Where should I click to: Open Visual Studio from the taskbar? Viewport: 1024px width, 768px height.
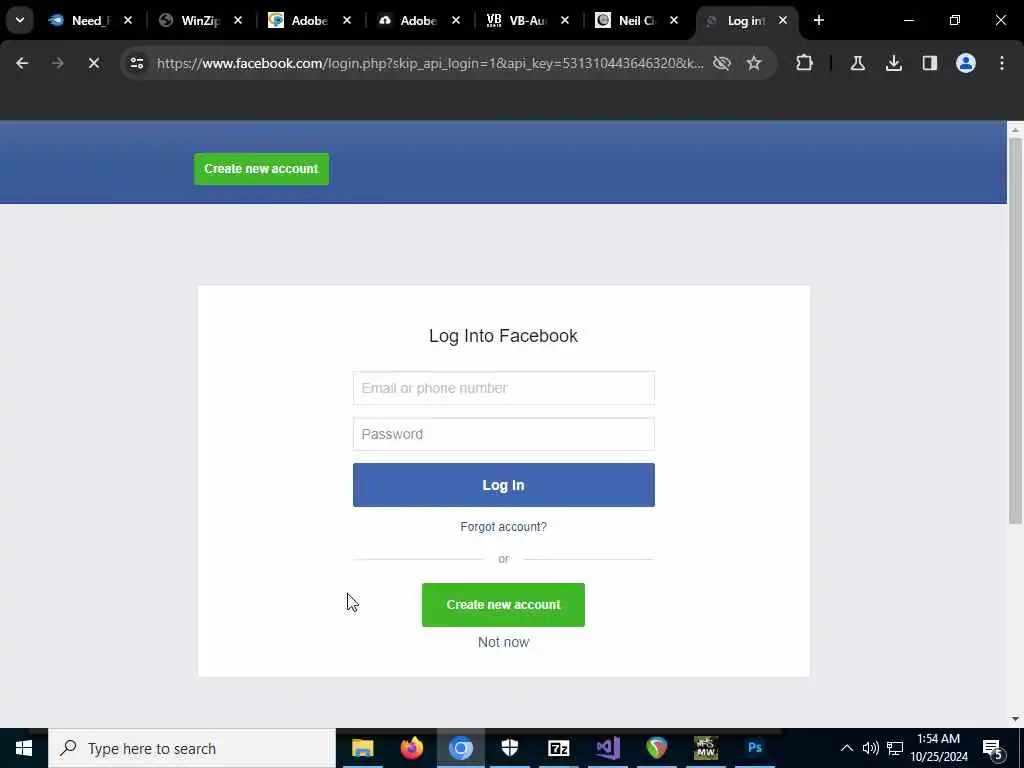[608, 748]
